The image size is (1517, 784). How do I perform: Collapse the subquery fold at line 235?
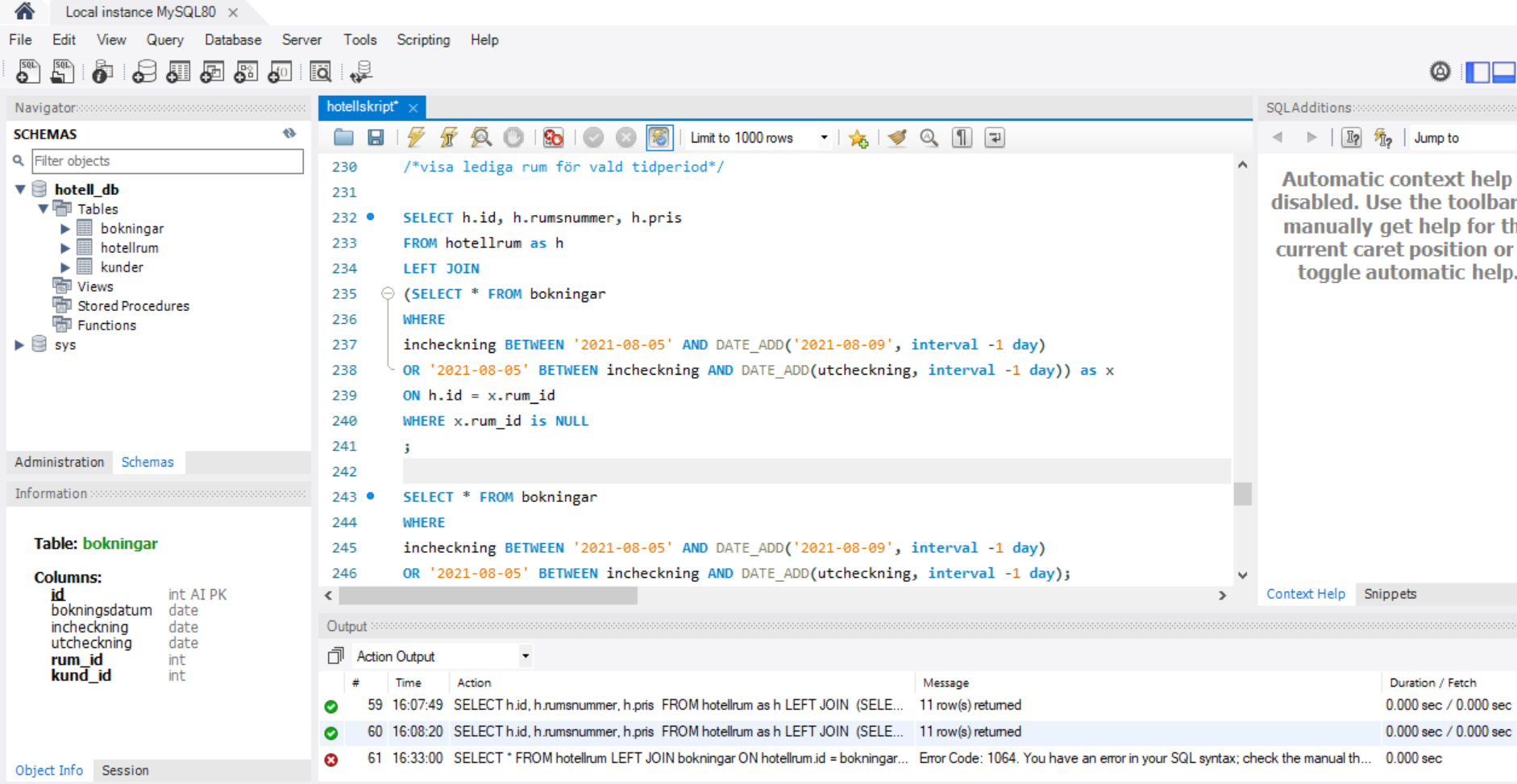coord(388,293)
